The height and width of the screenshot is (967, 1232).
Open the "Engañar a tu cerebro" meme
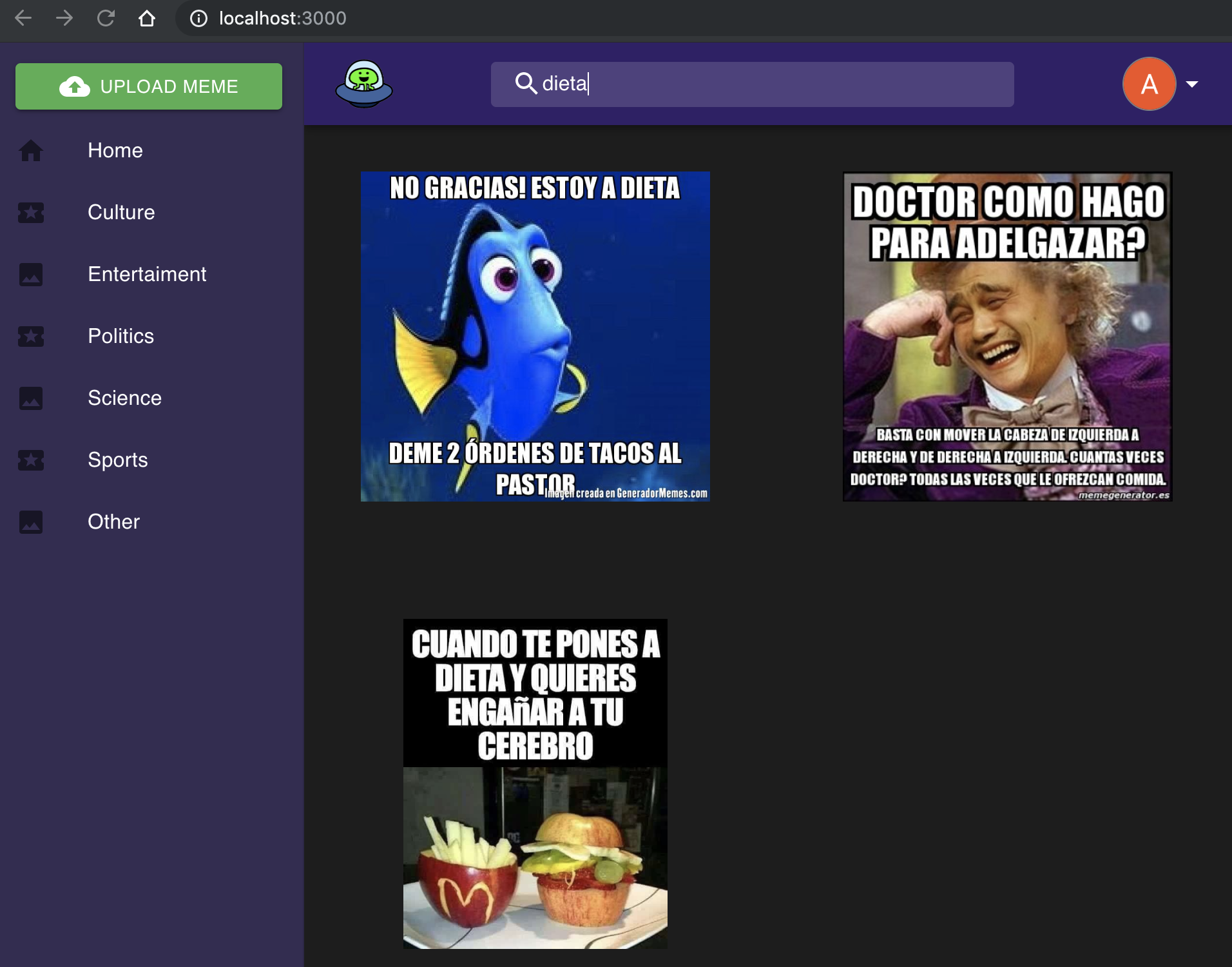point(535,784)
